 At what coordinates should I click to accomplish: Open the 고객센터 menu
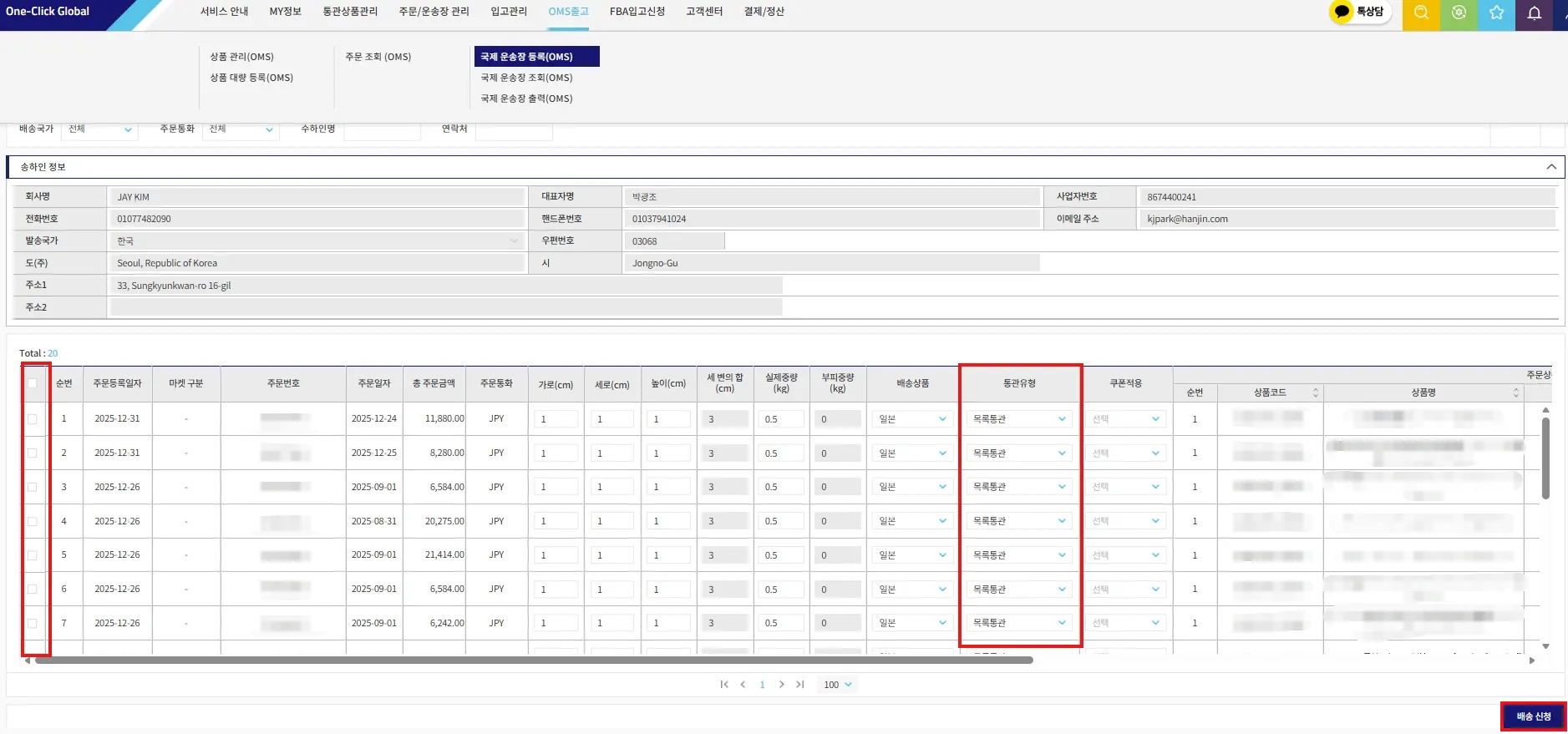[704, 12]
